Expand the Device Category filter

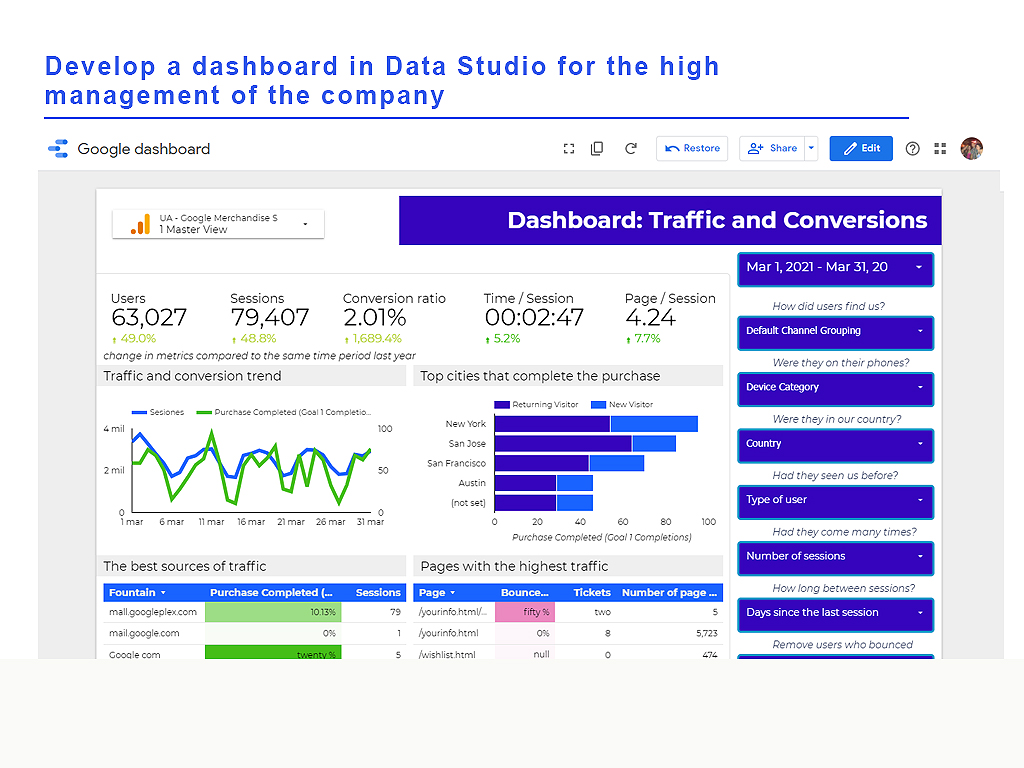(835, 388)
